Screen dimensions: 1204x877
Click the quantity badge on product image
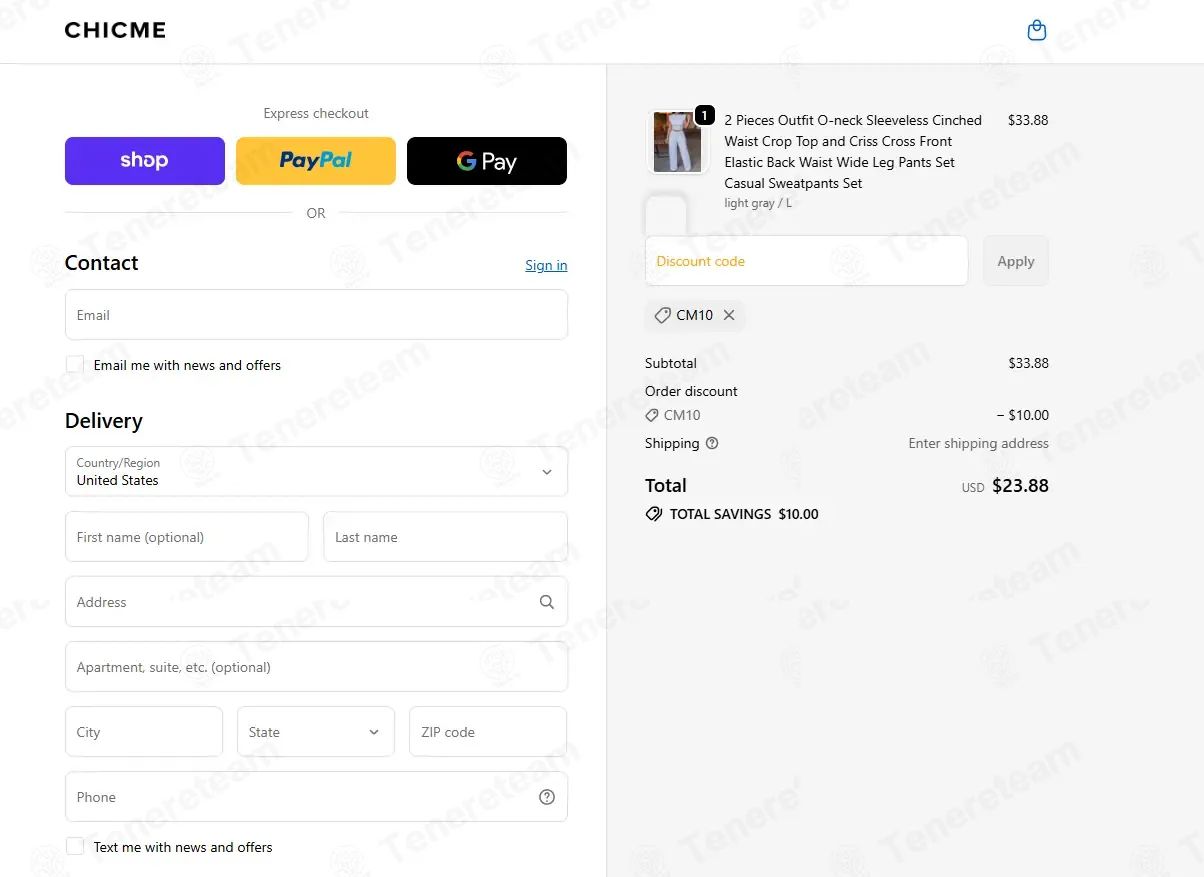click(704, 116)
